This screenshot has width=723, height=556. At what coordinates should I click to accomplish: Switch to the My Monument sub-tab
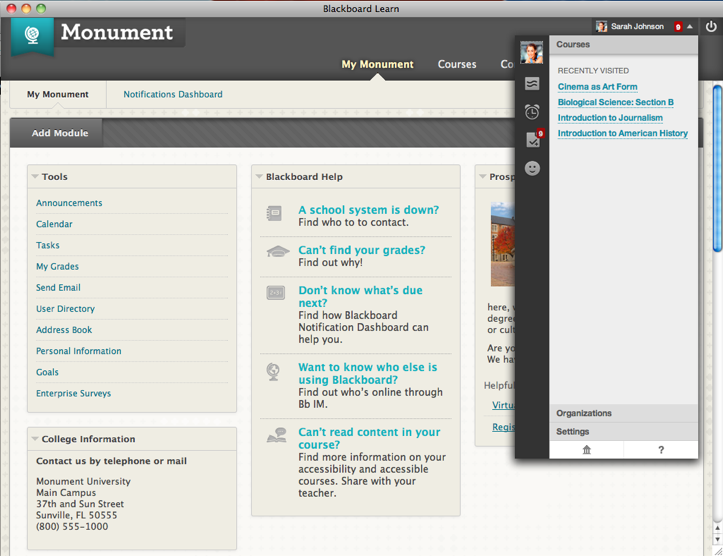[x=58, y=94]
